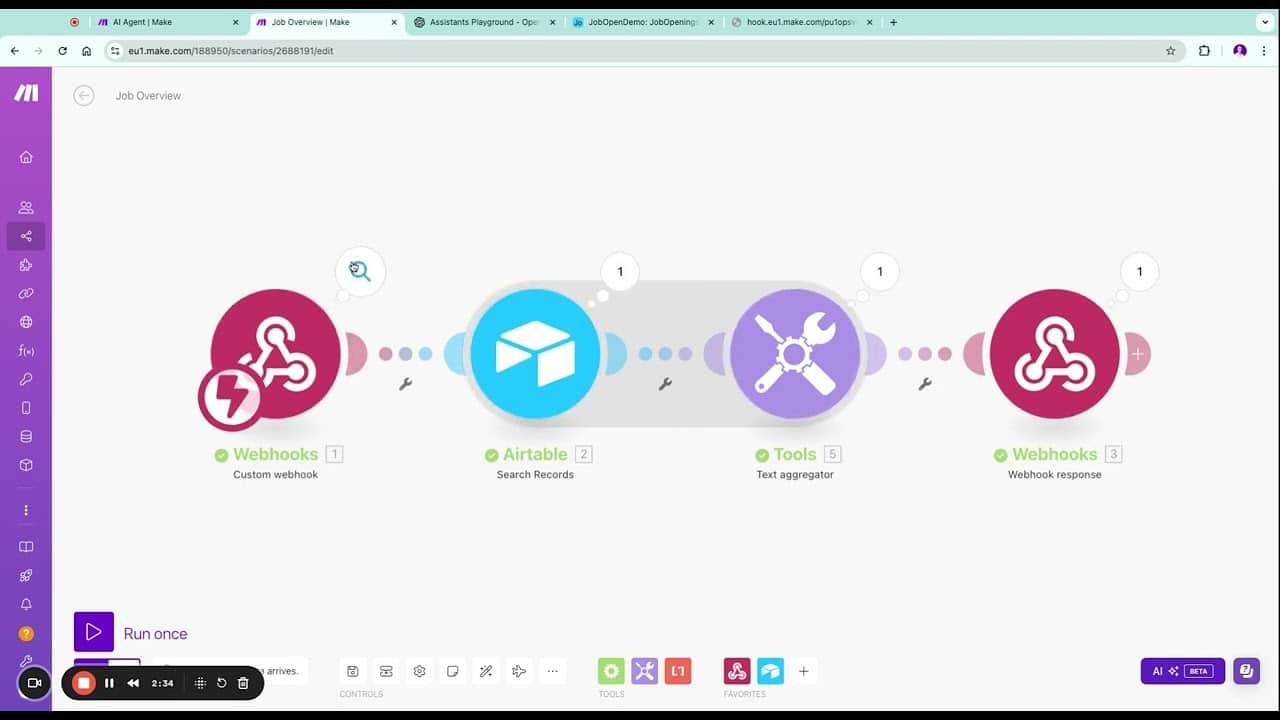The image size is (1280, 720).
Task: Open Templates via puzzle piece icon
Action: pyautogui.click(x=26, y=265)
